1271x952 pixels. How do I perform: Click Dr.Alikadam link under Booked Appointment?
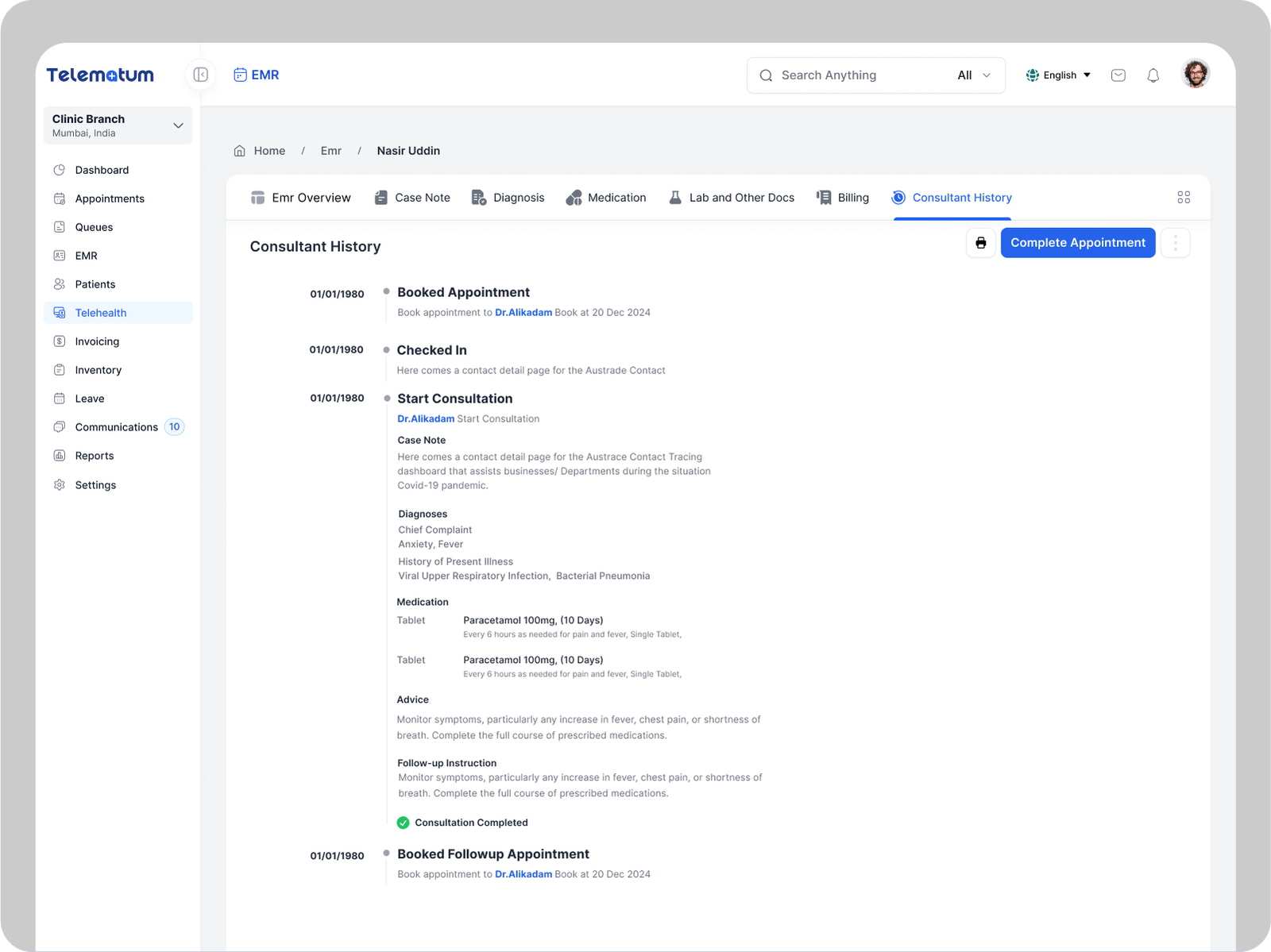click(x=523, y=313)
